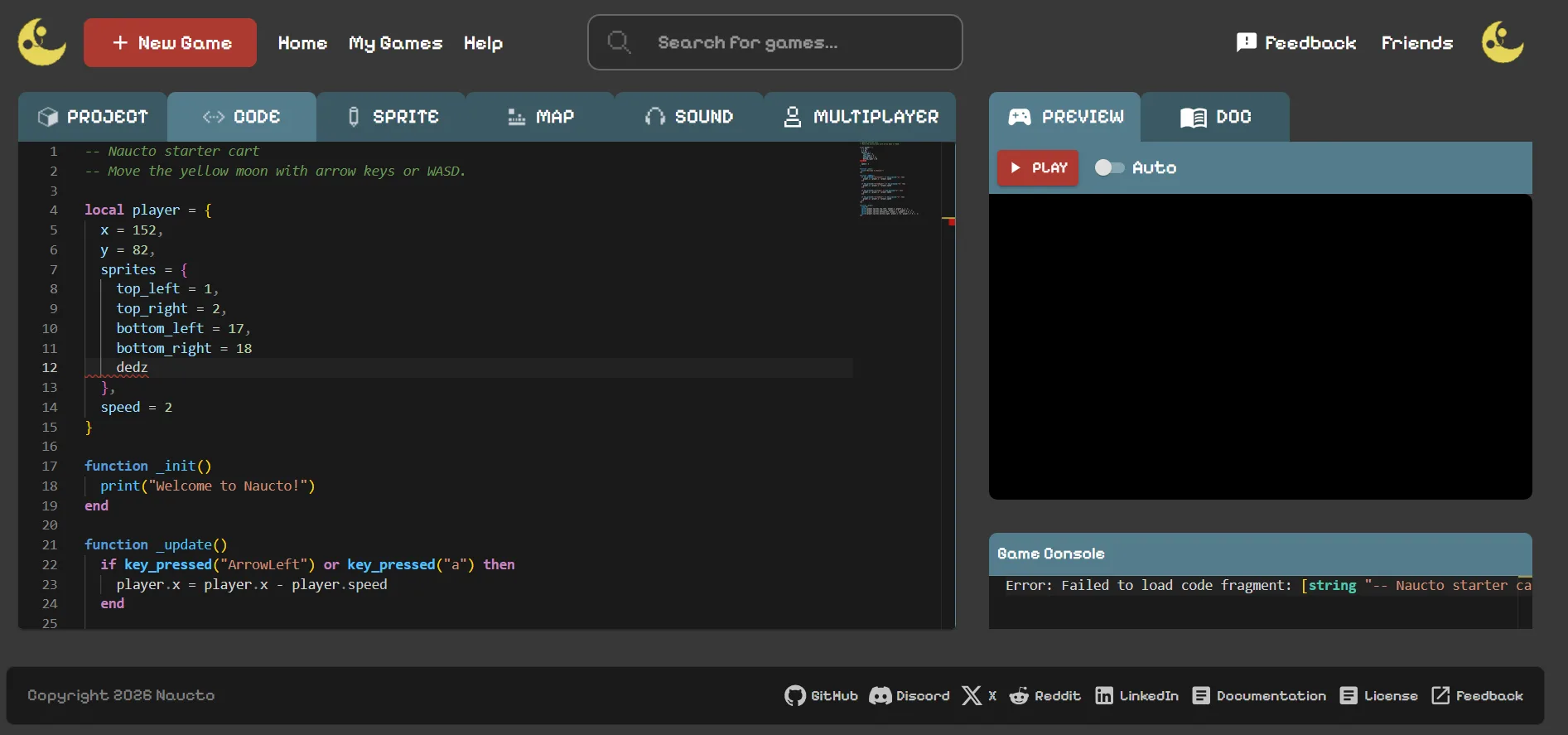Open the License footer link text
The width and height of the screenshot is (1568, 735).
coord(1391,696)
